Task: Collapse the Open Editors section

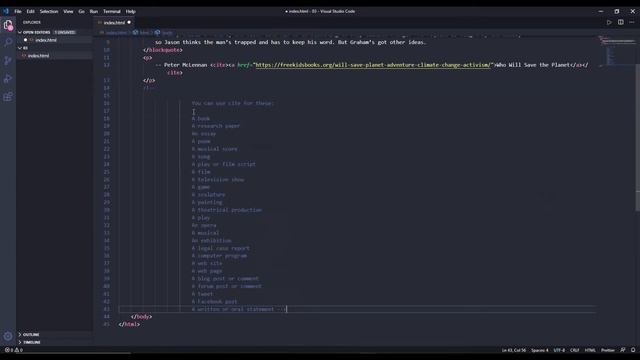Action: 20,32
